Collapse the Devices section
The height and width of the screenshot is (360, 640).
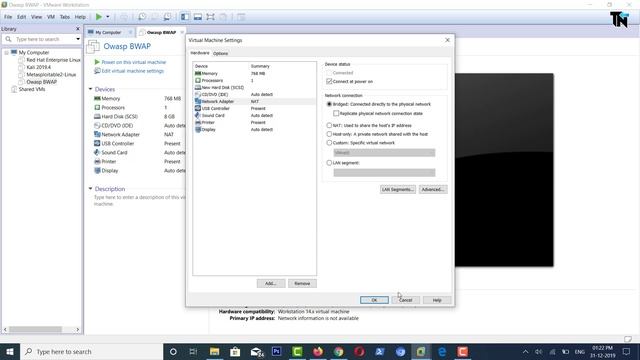point(90,89)
